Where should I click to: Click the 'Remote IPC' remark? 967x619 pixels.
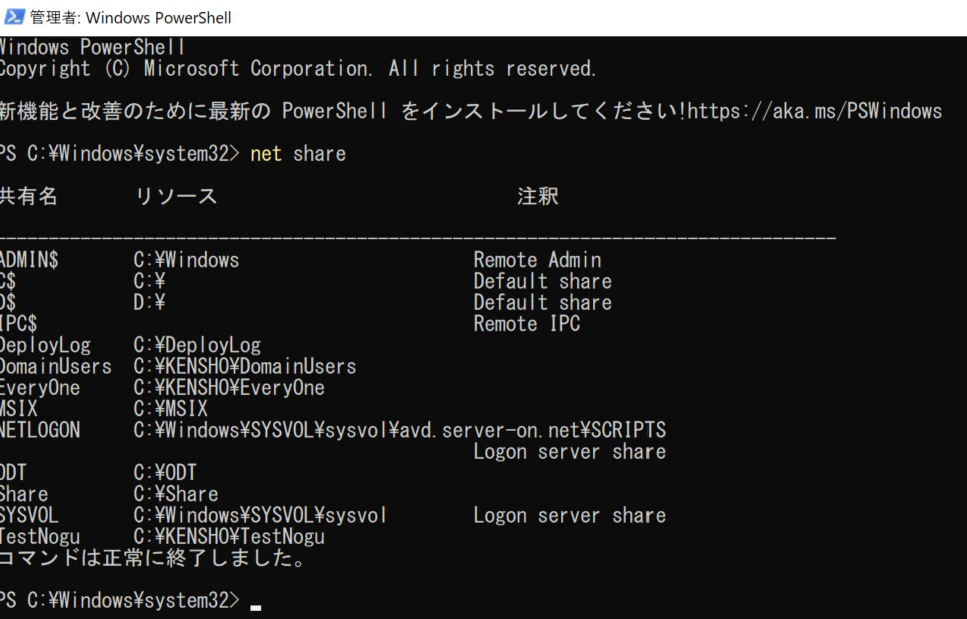click(x=527, y=324)
